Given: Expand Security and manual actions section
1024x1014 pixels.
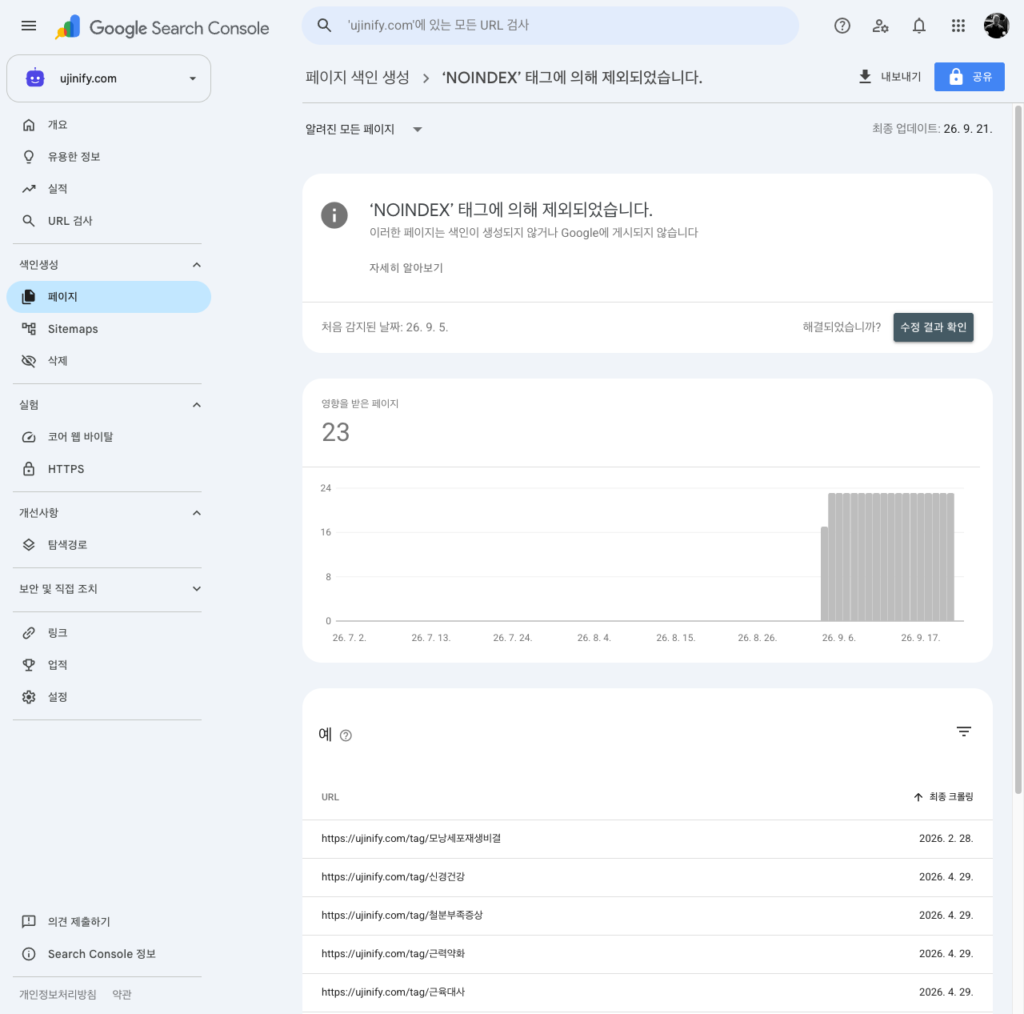Looking at the screenshot, I should pos(197,589).
